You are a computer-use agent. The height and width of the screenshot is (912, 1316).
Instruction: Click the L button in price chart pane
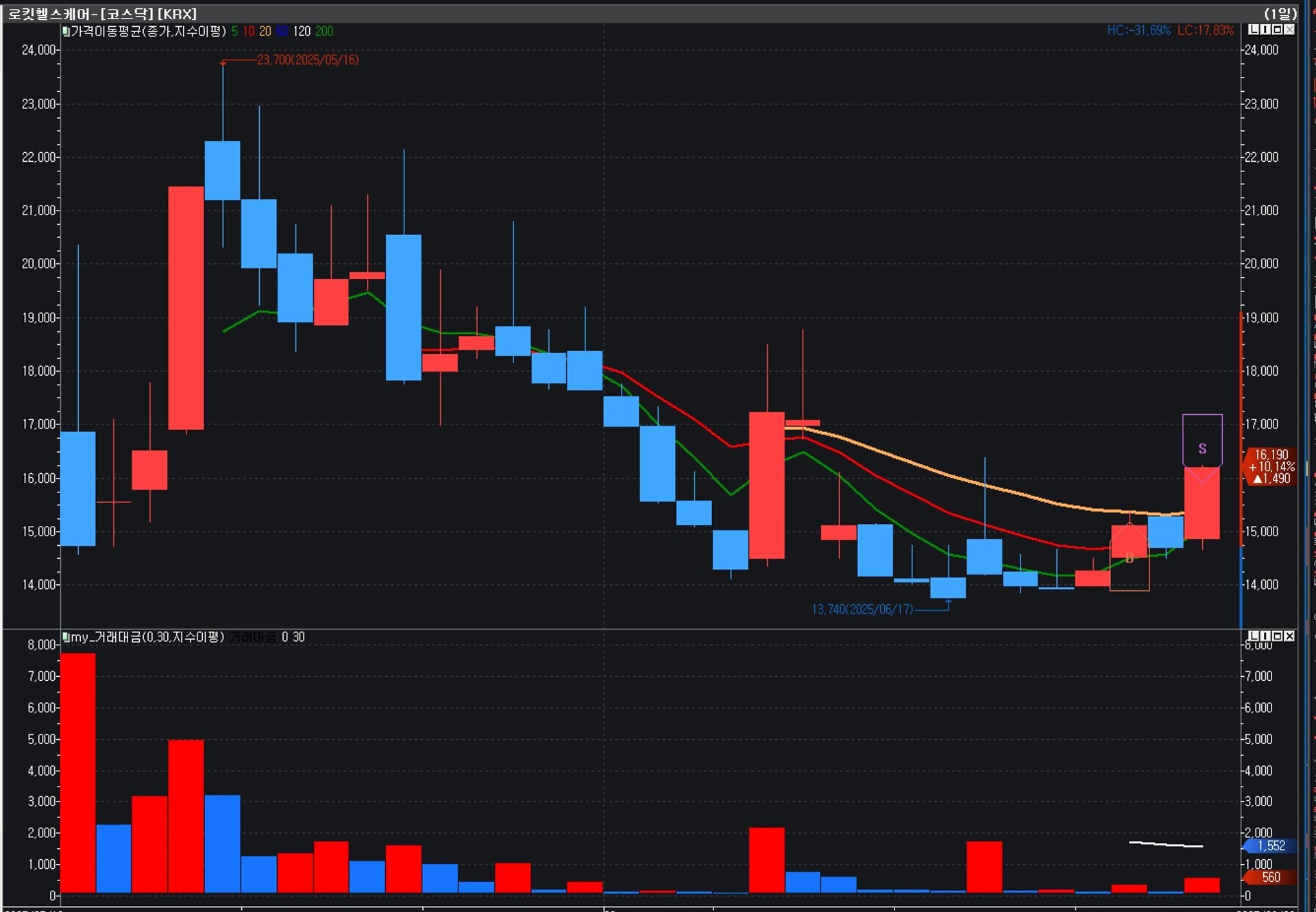point(1254,29)
